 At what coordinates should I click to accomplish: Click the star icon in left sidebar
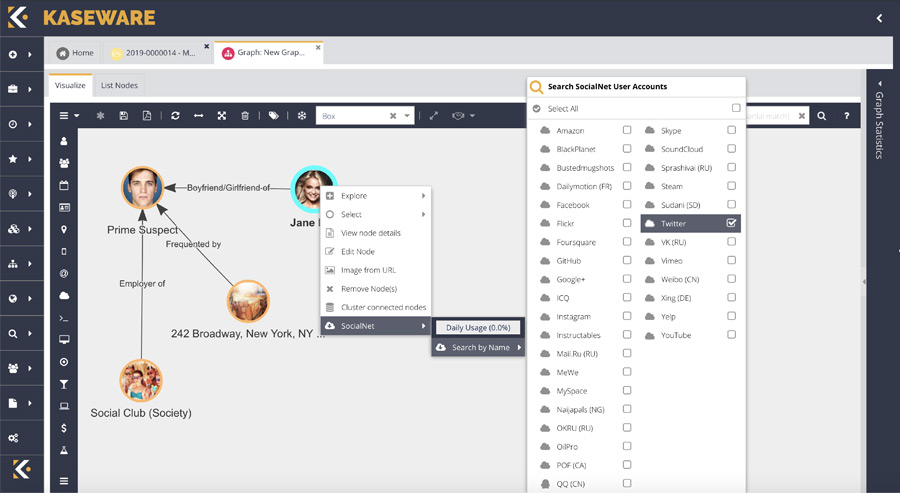[x=13, y=159]
